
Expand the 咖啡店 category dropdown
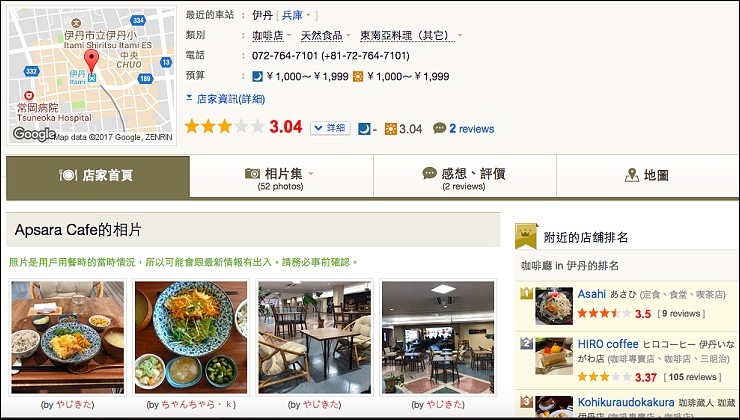pos(271,35)
